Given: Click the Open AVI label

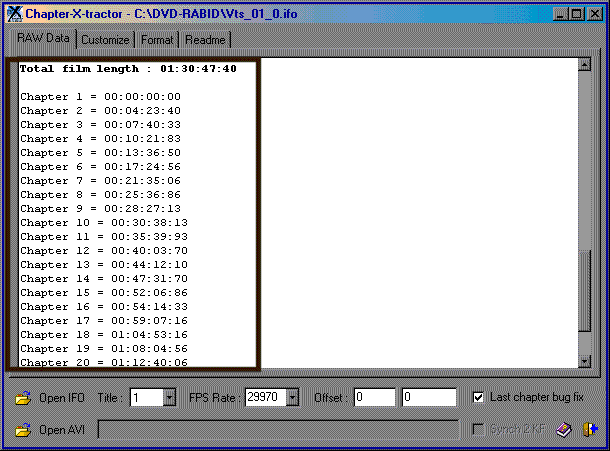Looking at the screenshot, I should [62, 430].
